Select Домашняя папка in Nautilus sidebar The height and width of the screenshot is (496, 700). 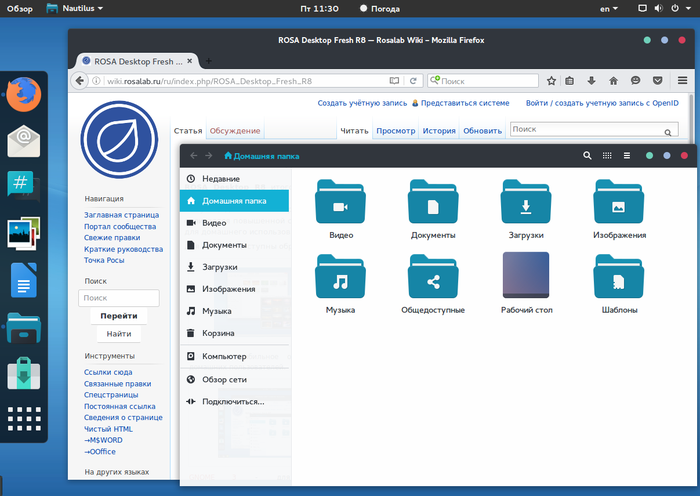click(234, 201)
